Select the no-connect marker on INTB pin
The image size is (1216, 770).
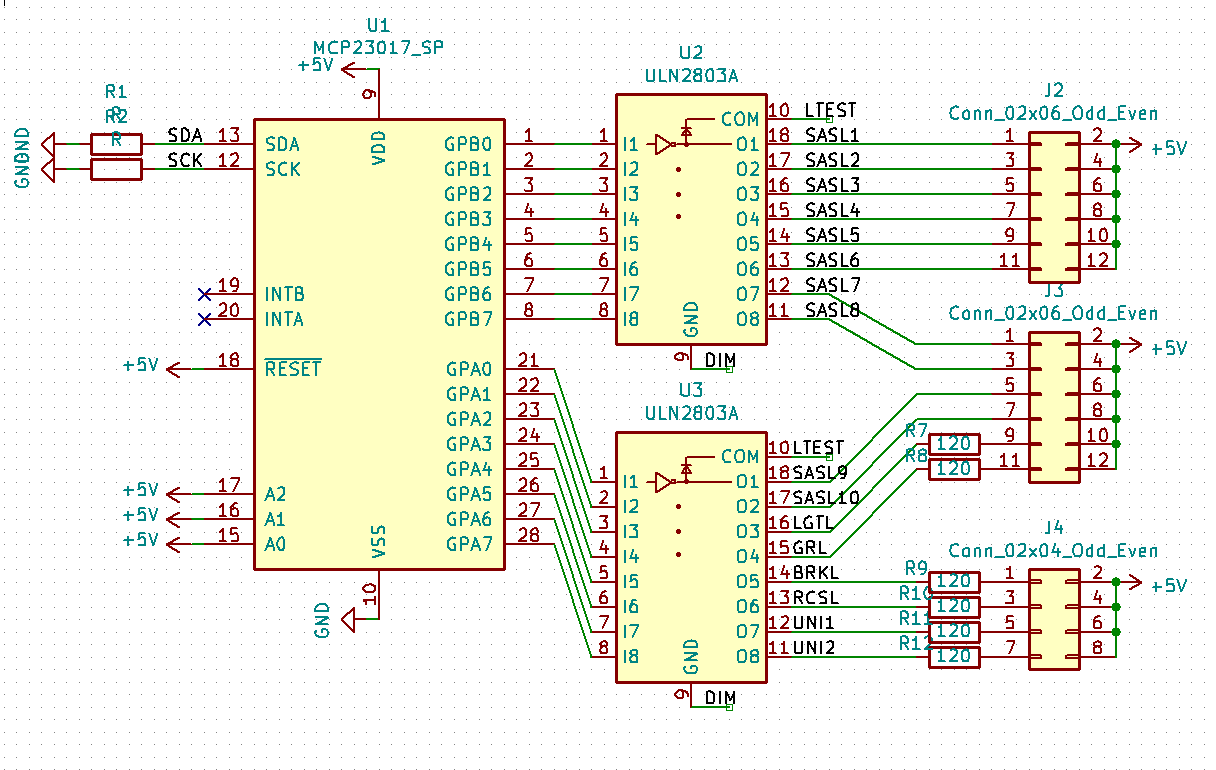point(204,294)
